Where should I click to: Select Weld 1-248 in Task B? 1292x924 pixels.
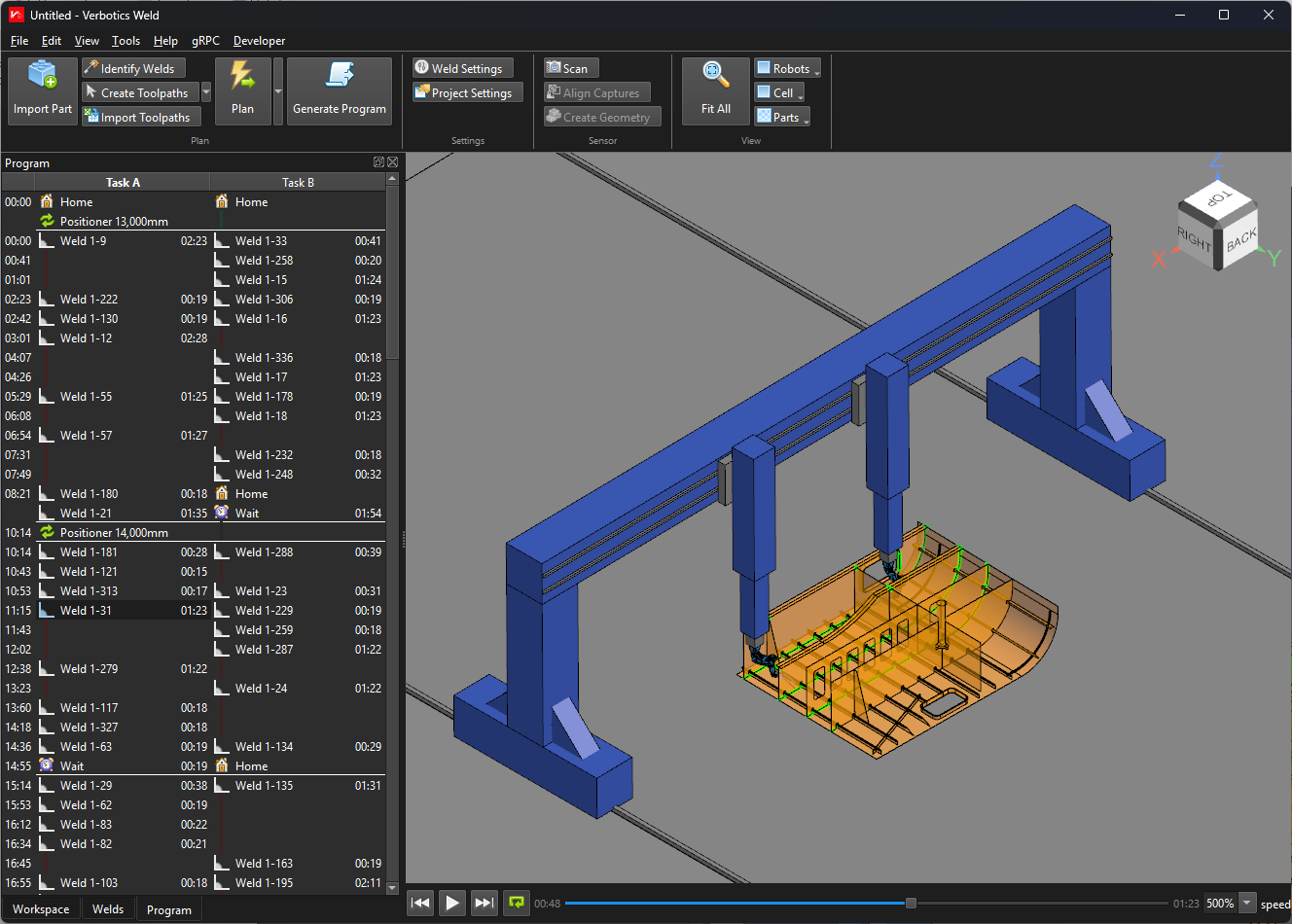click(299, 474)
